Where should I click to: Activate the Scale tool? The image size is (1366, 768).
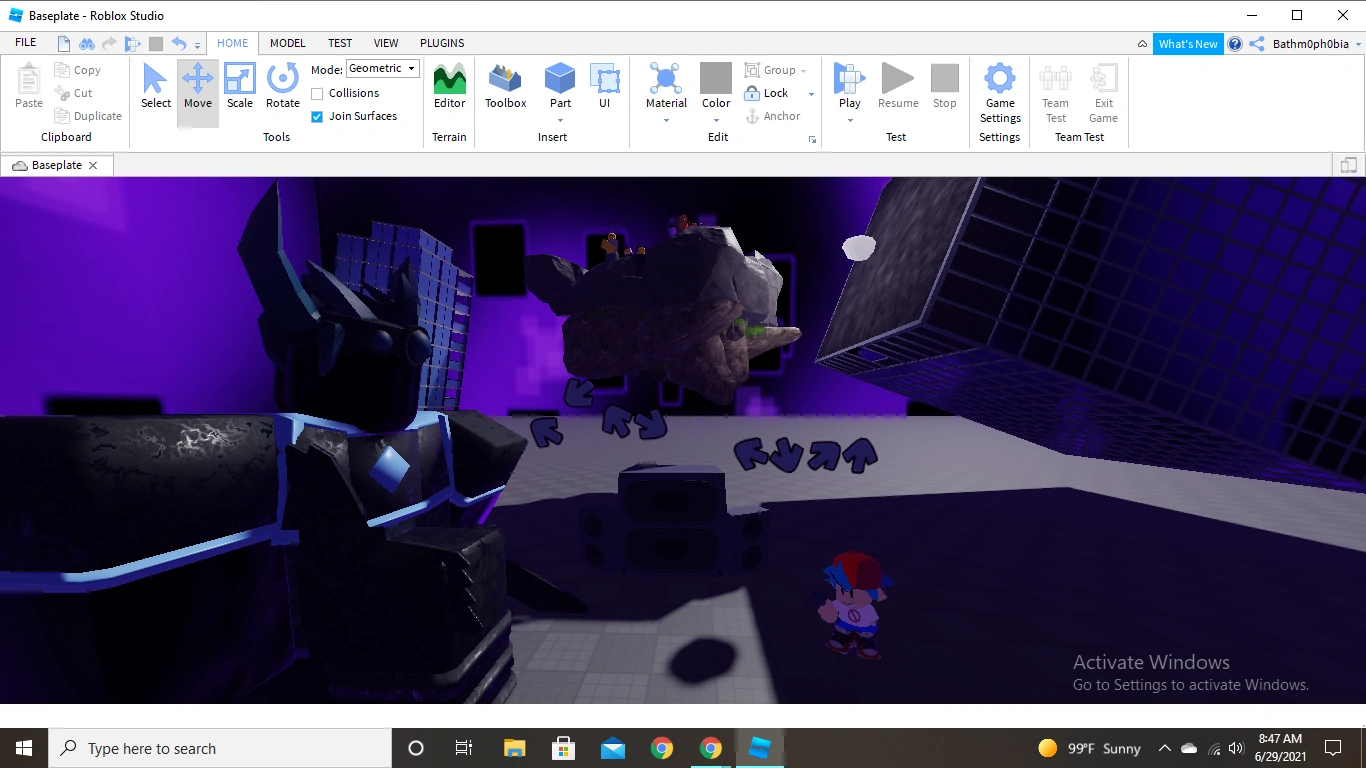click(240, 86)
